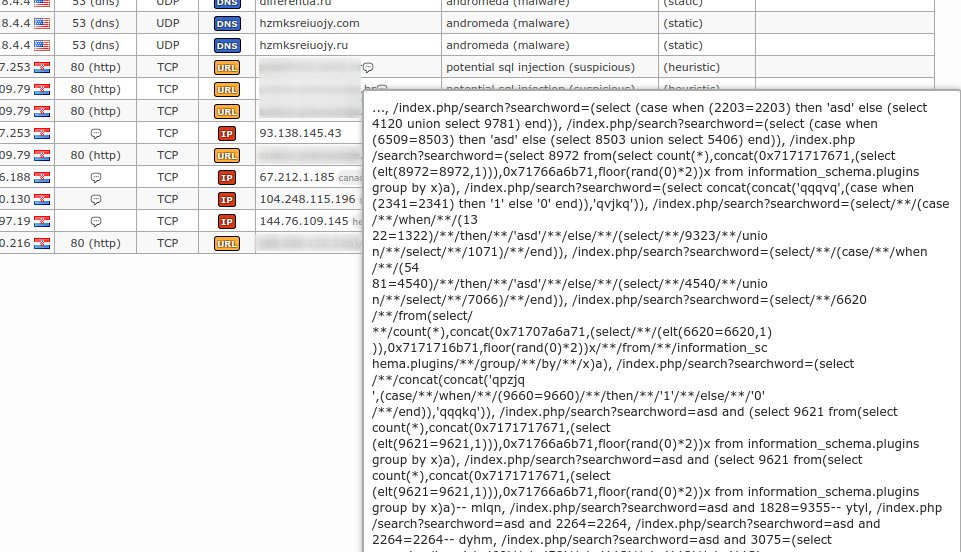
Task: Click Croatian flag in 144.76.109.145 row
Action: point(42,222)
